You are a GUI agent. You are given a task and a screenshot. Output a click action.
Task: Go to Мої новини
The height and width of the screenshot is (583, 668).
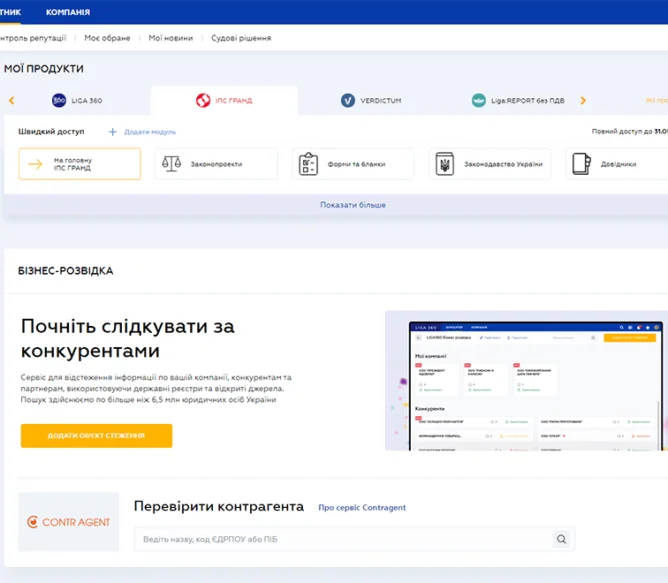(x=170, y=38)
